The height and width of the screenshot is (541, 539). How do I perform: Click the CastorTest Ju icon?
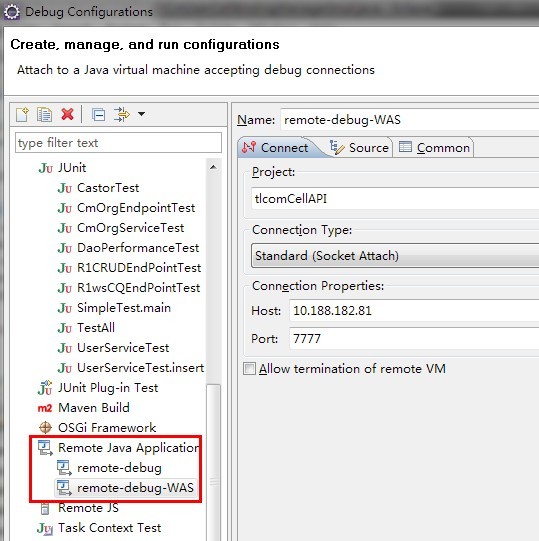click(x=65, y=188)
